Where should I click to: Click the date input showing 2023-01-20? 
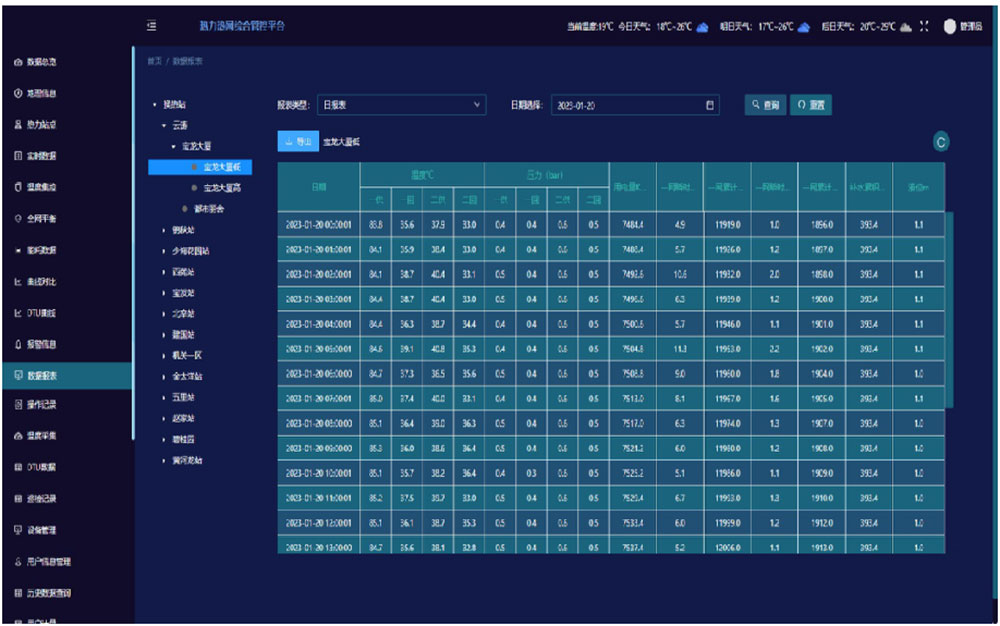pyautogui.click(x=635, y=105)
